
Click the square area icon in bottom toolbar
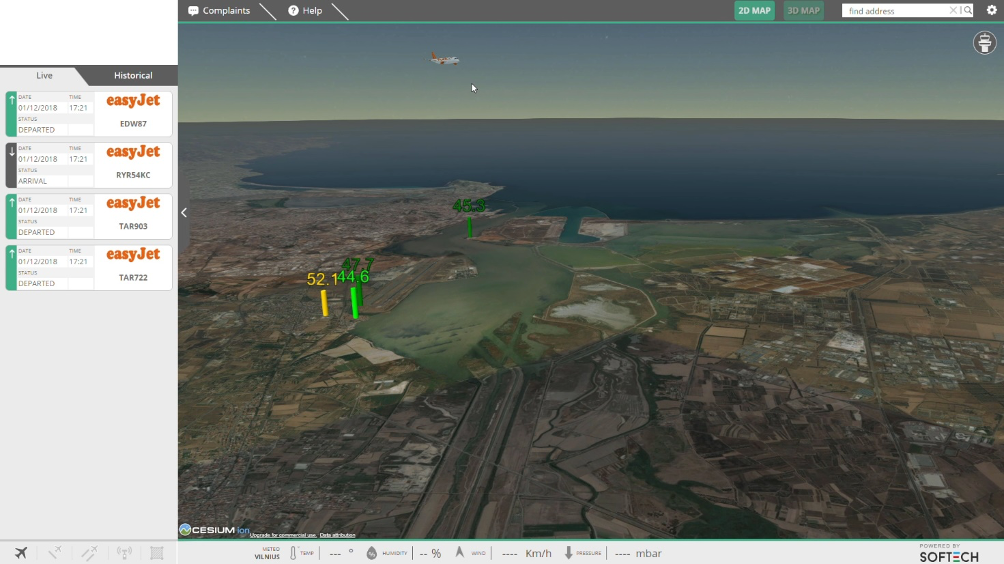(157, 553)
